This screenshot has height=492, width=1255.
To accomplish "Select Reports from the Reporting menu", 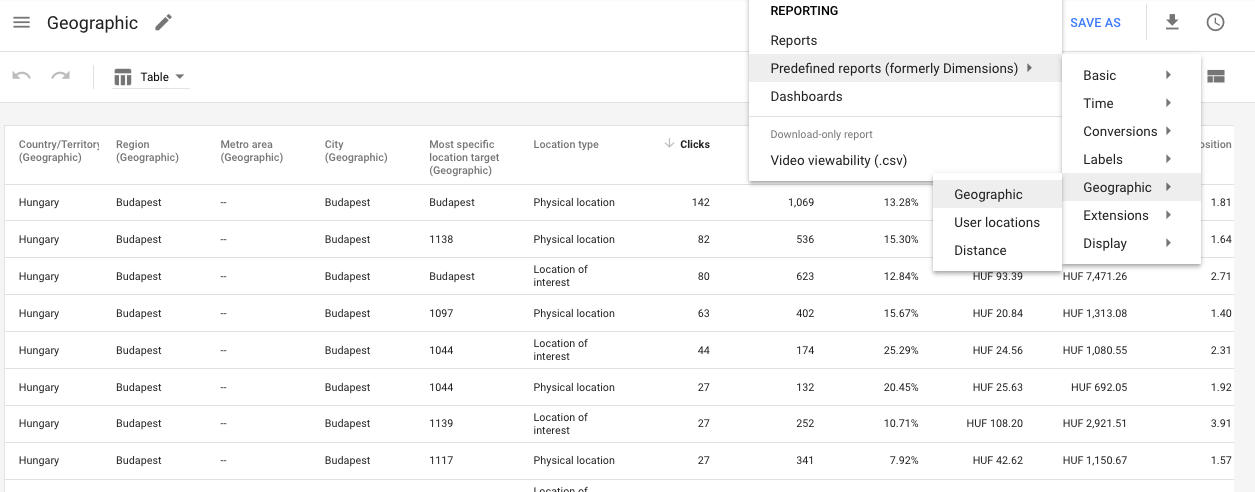I will [794, 40].
